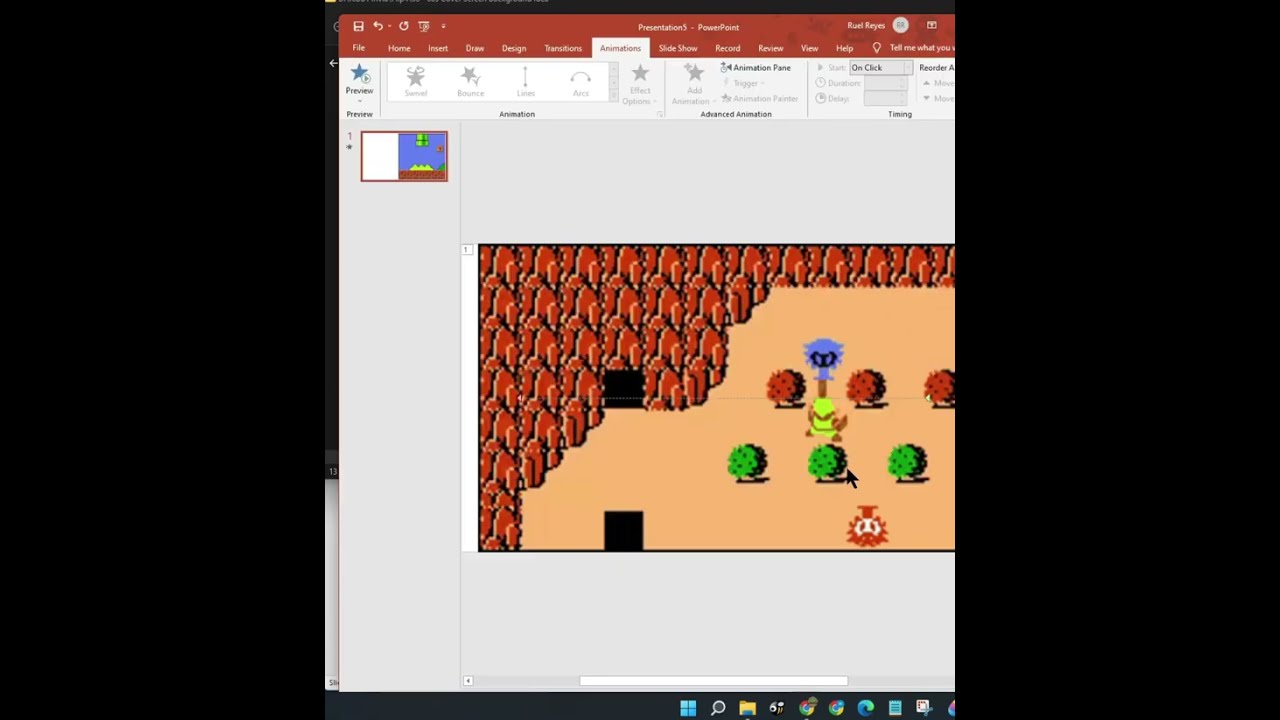Open the Help tab
Image resolution: width=1280 pixels, height=720 pixels.
coord(845,48)
